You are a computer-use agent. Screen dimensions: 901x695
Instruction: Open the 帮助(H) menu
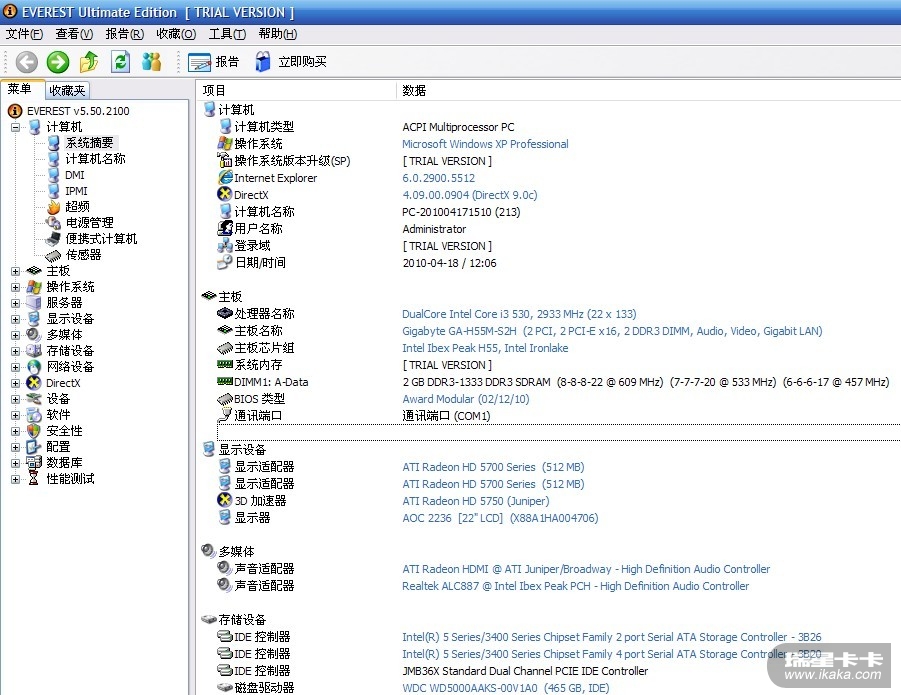click(x=278, y=34)
